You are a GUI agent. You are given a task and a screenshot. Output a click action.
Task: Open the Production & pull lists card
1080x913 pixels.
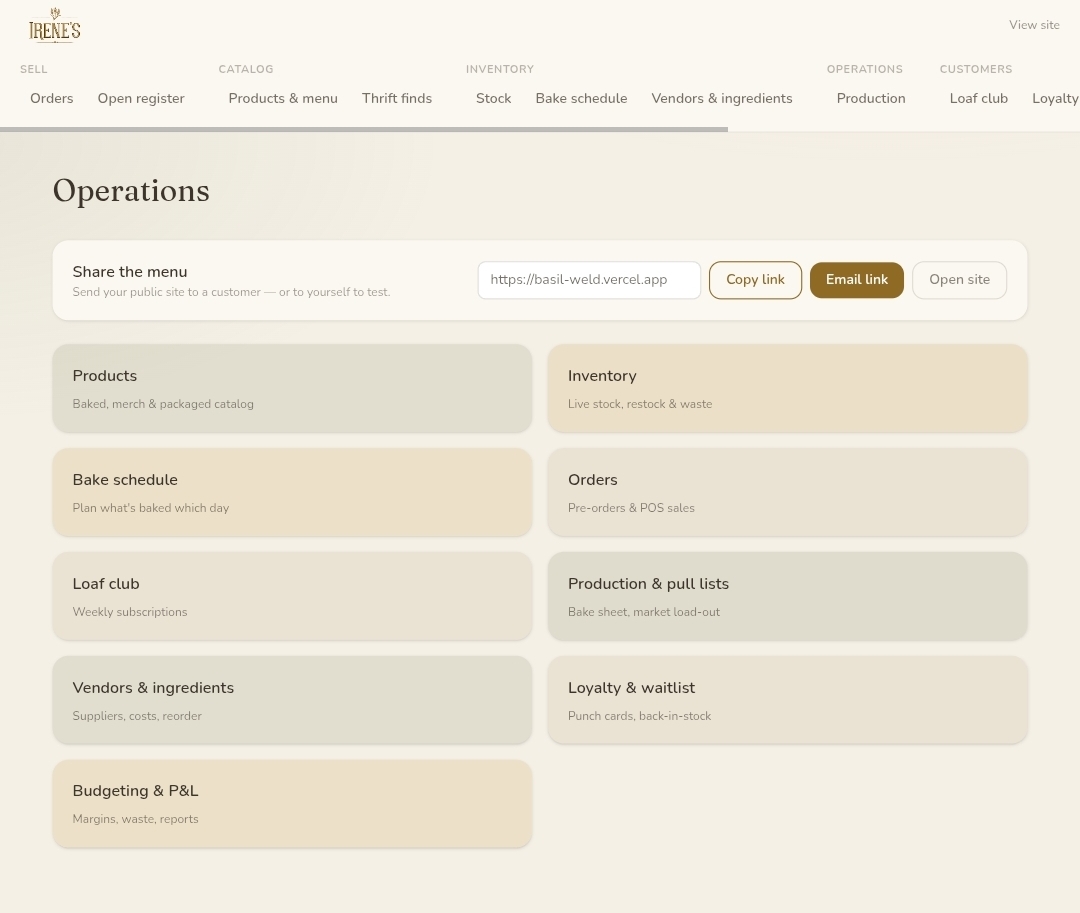[x=787, y=596]
